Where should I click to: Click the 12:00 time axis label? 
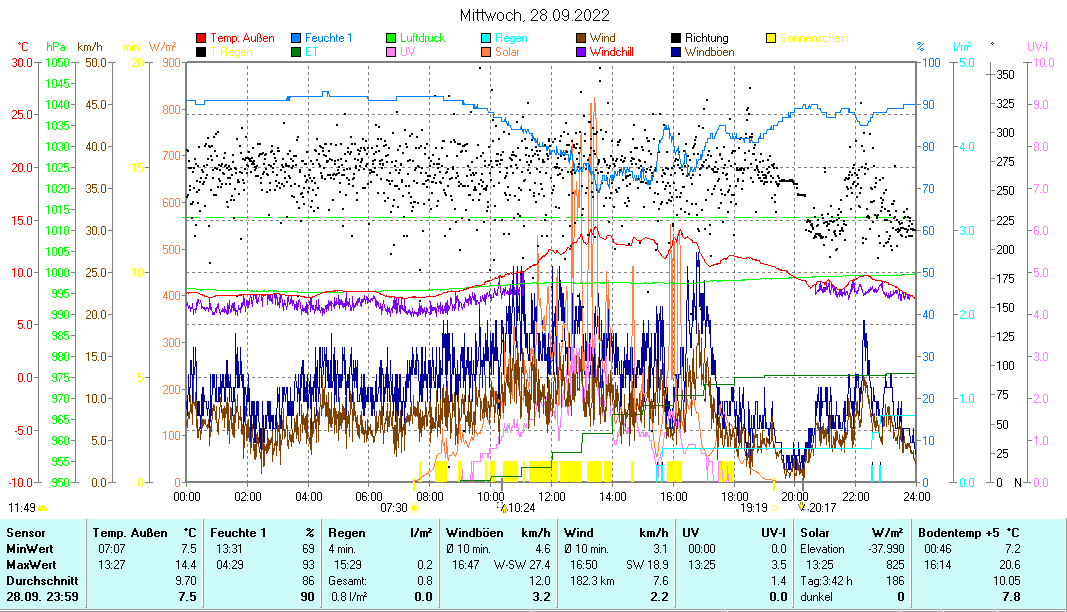tap(551, 496)
